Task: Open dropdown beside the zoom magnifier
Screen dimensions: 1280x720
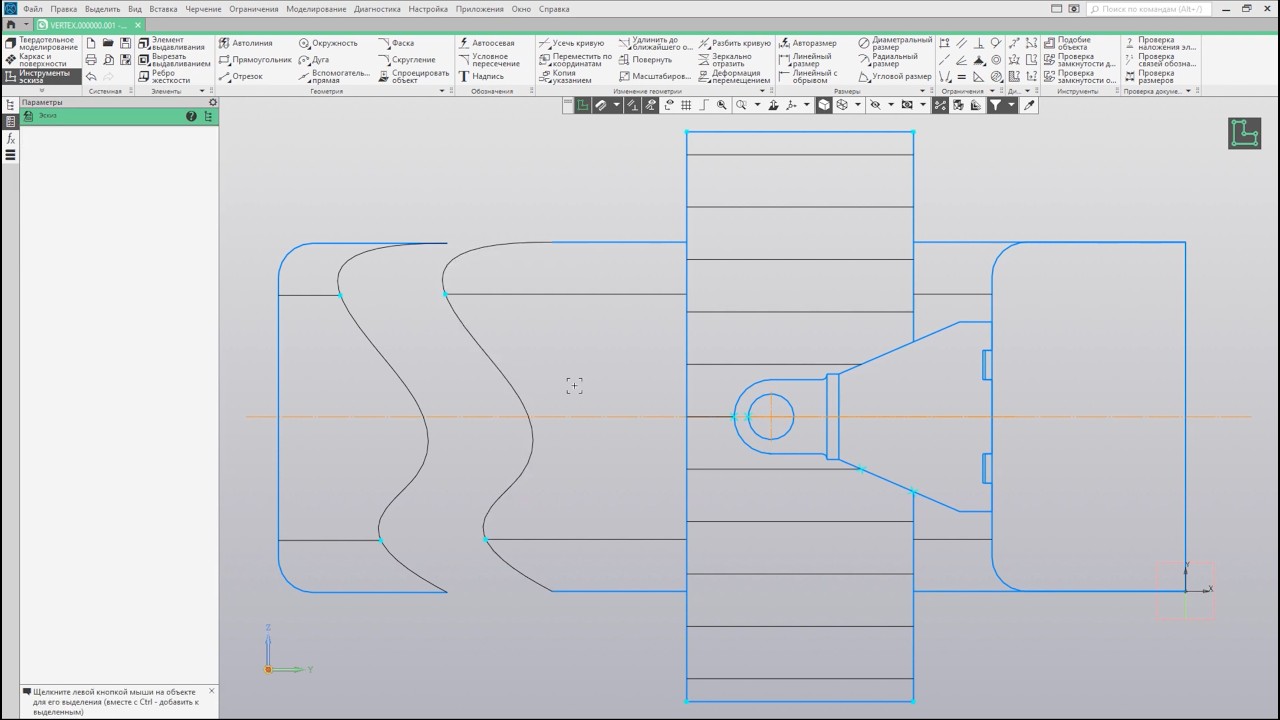Action: (x=757, y=105)
